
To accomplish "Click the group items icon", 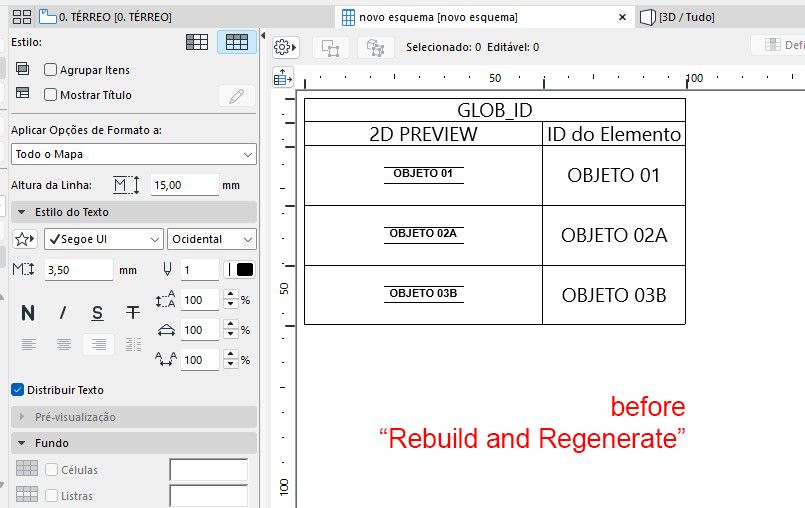I will [x=23, y=68].
